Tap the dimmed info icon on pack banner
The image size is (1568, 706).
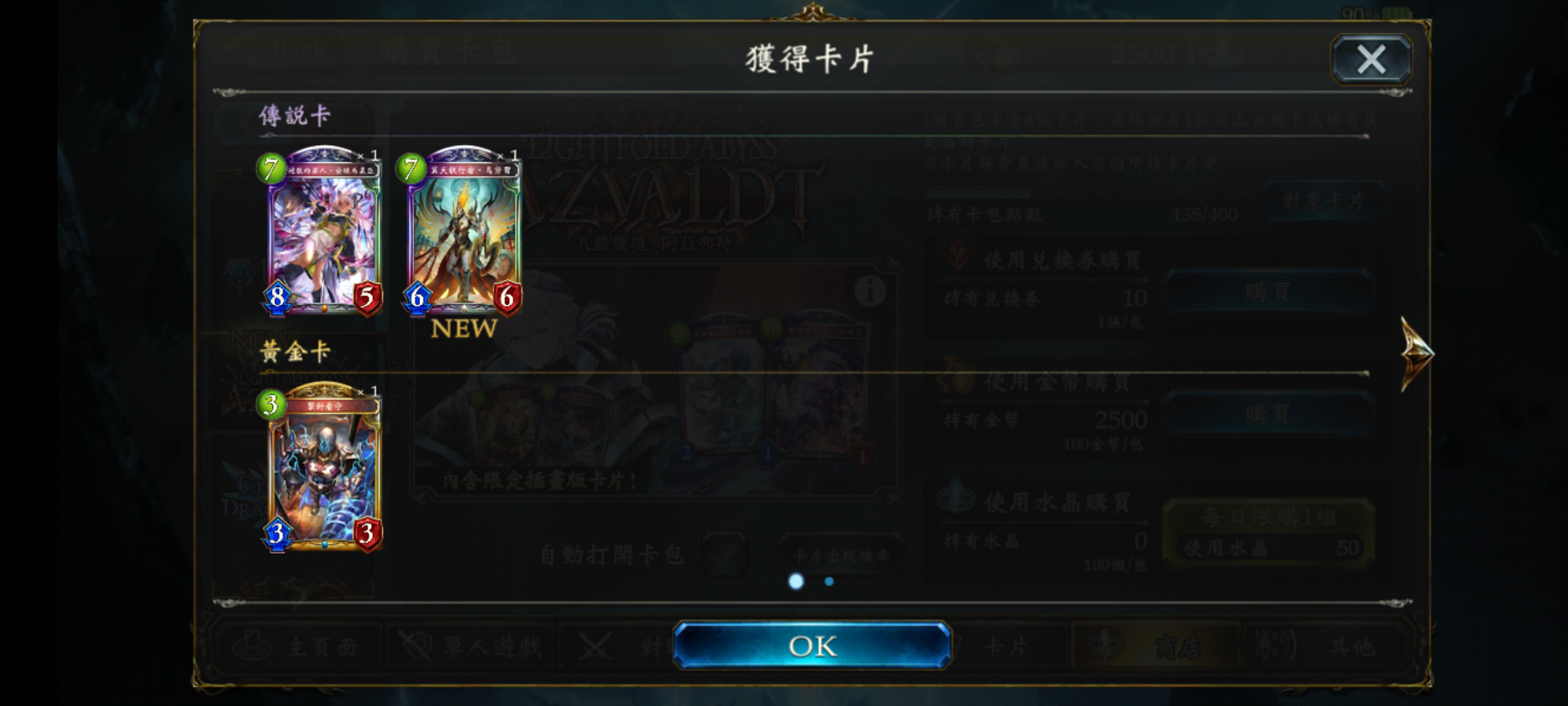870,292
